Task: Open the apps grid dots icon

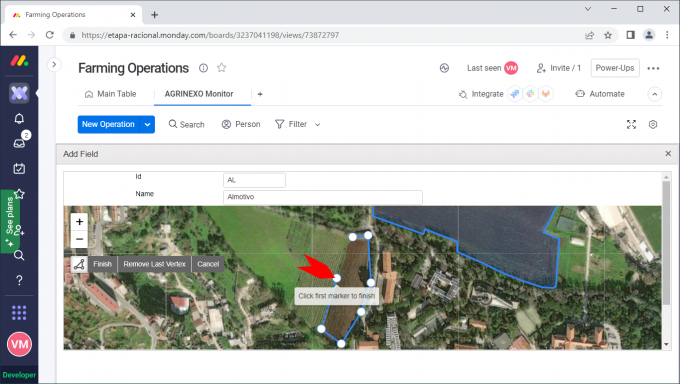Action: click(x=19, y=312)
